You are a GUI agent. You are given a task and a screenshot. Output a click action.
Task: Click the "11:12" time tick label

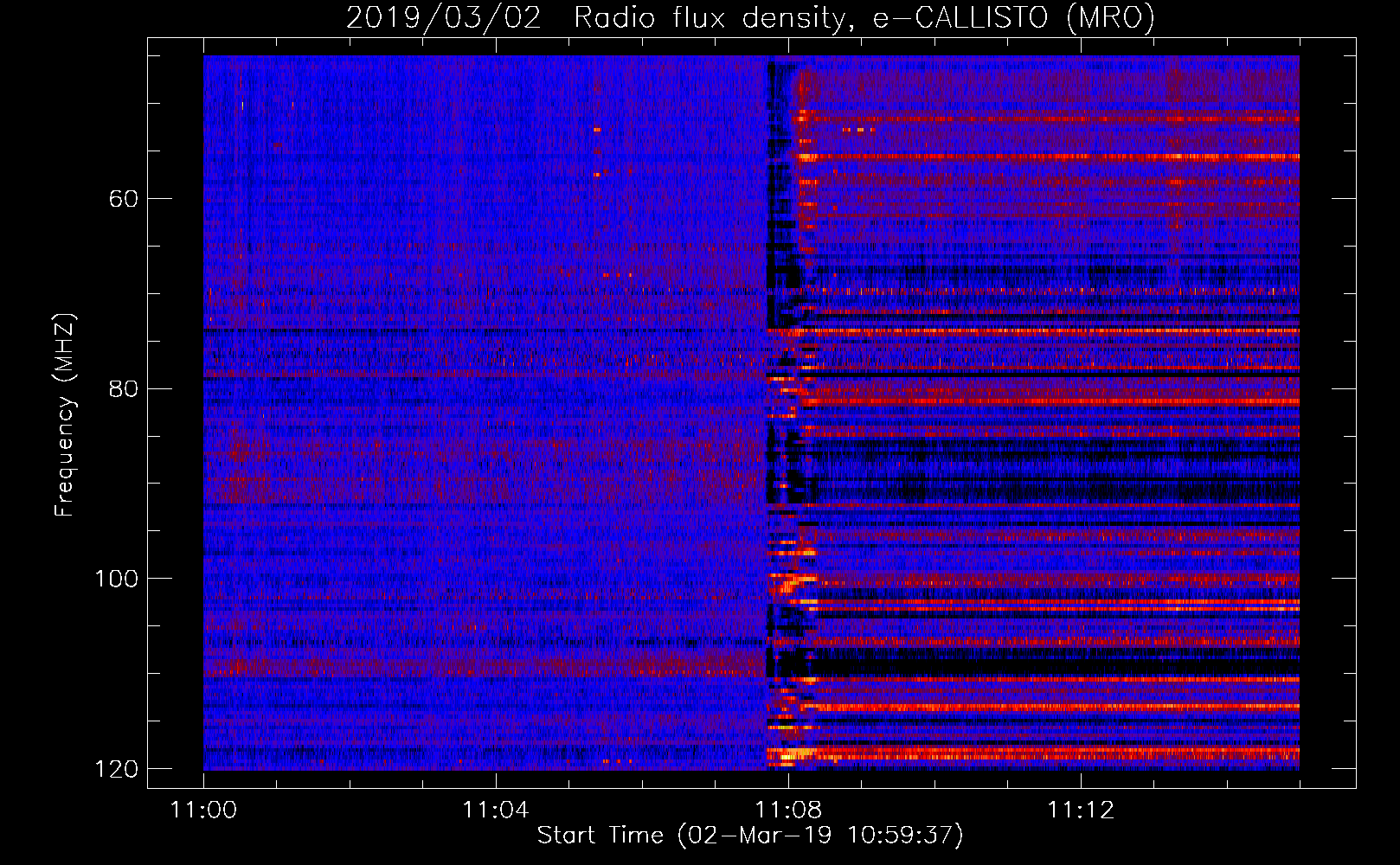point(1080,810)
